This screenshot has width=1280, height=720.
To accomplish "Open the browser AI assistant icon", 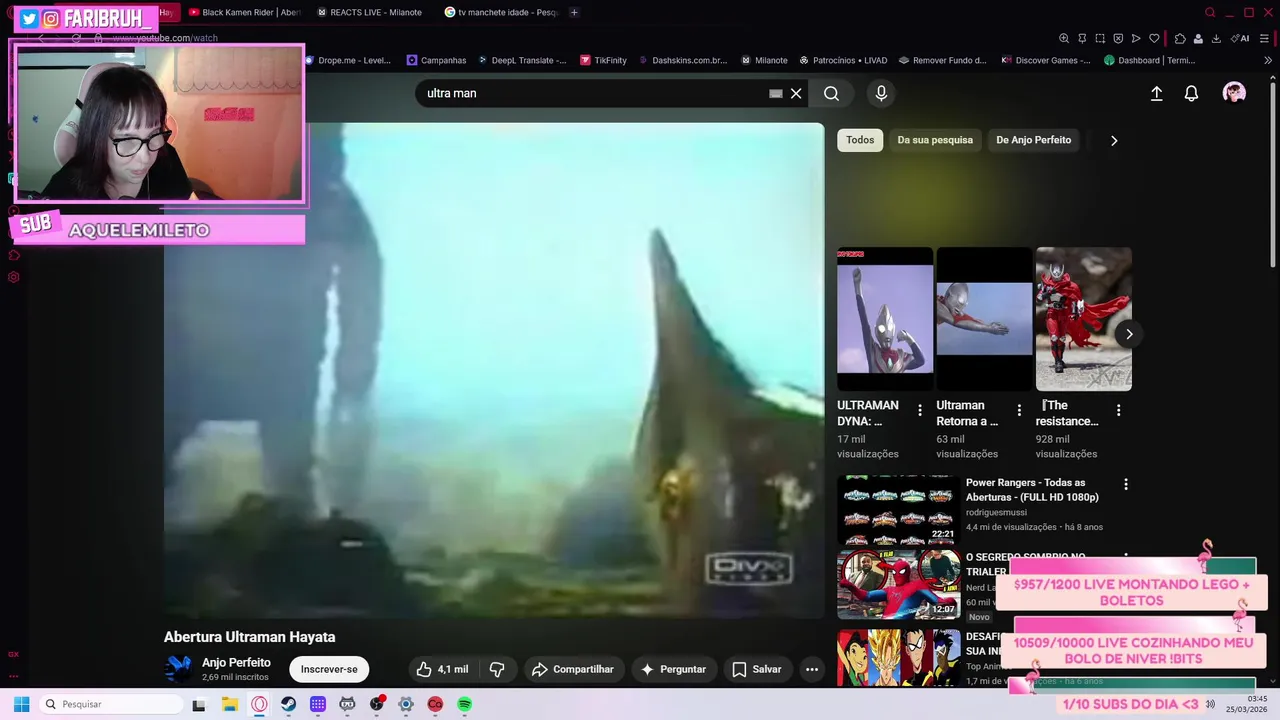I will (x=1241, y=38).
